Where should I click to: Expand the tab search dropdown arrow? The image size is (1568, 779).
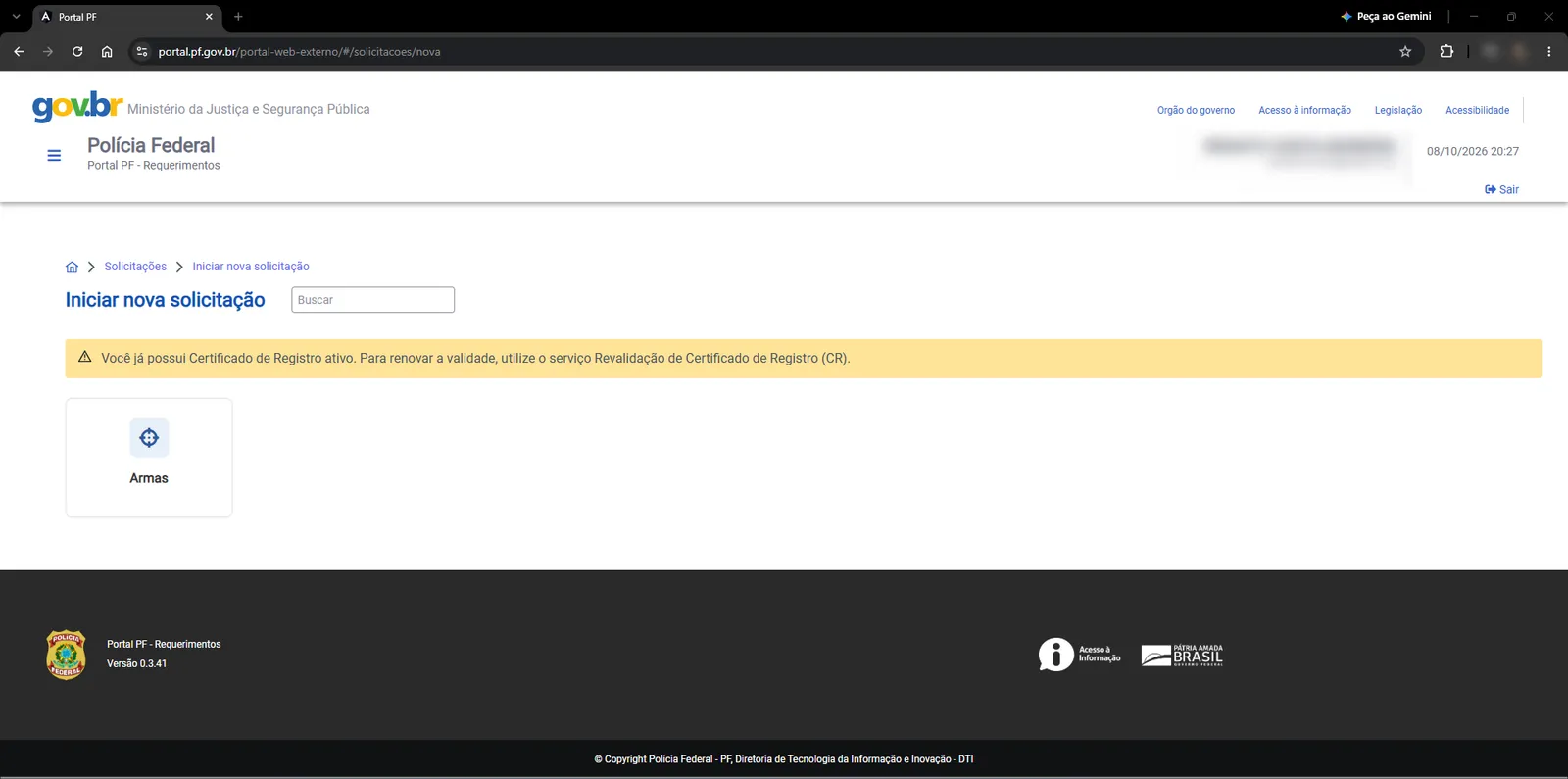pyautogui.click(x=16, y=17)
